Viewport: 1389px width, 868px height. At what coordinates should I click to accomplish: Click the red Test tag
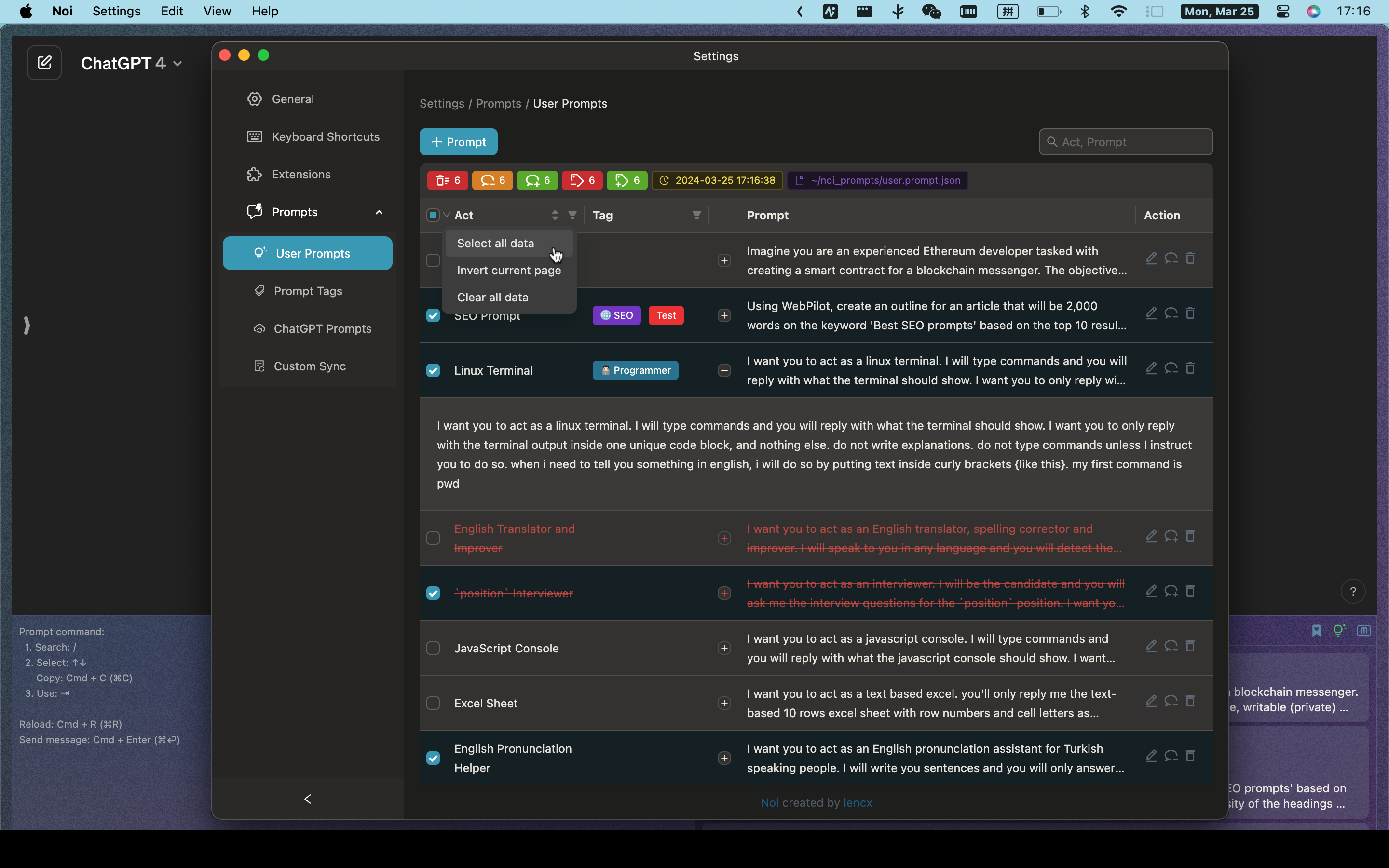coord(666,316)
